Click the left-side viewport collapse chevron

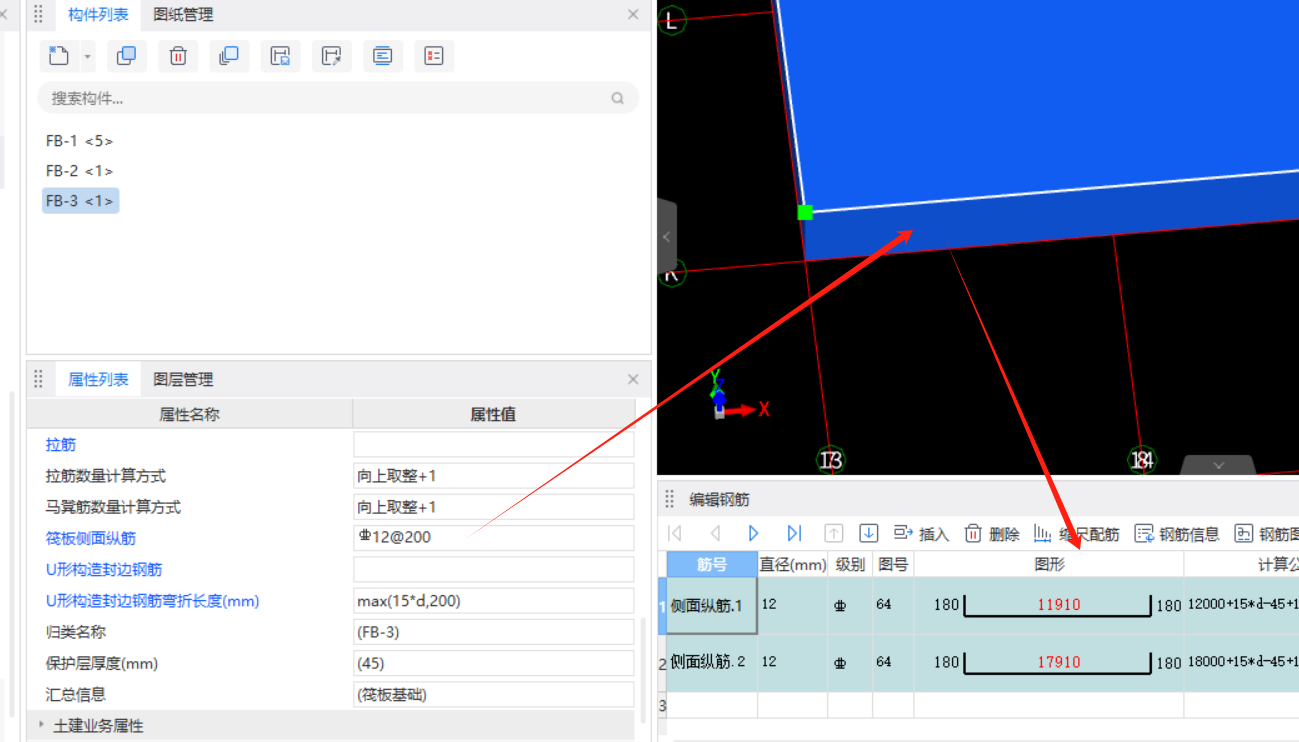[667, 237]
